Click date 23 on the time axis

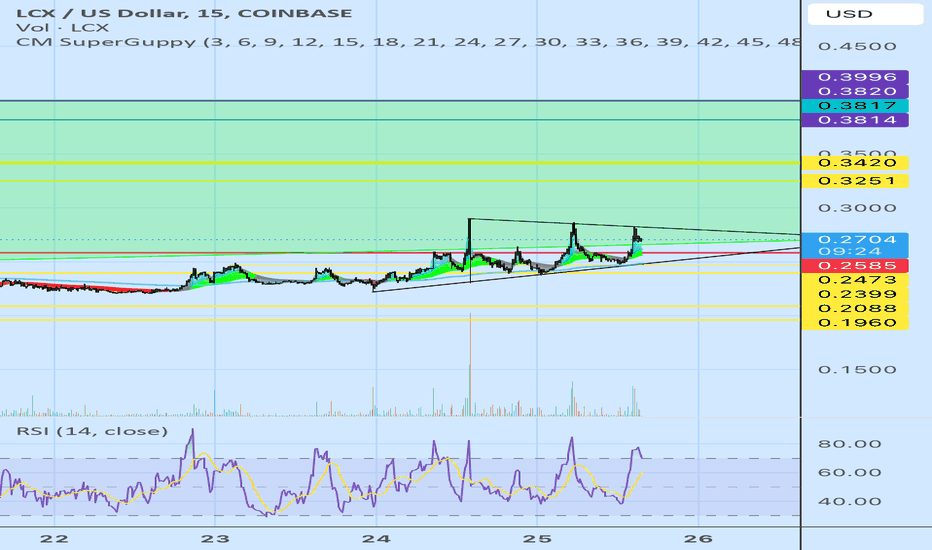(x=215, y=539)
